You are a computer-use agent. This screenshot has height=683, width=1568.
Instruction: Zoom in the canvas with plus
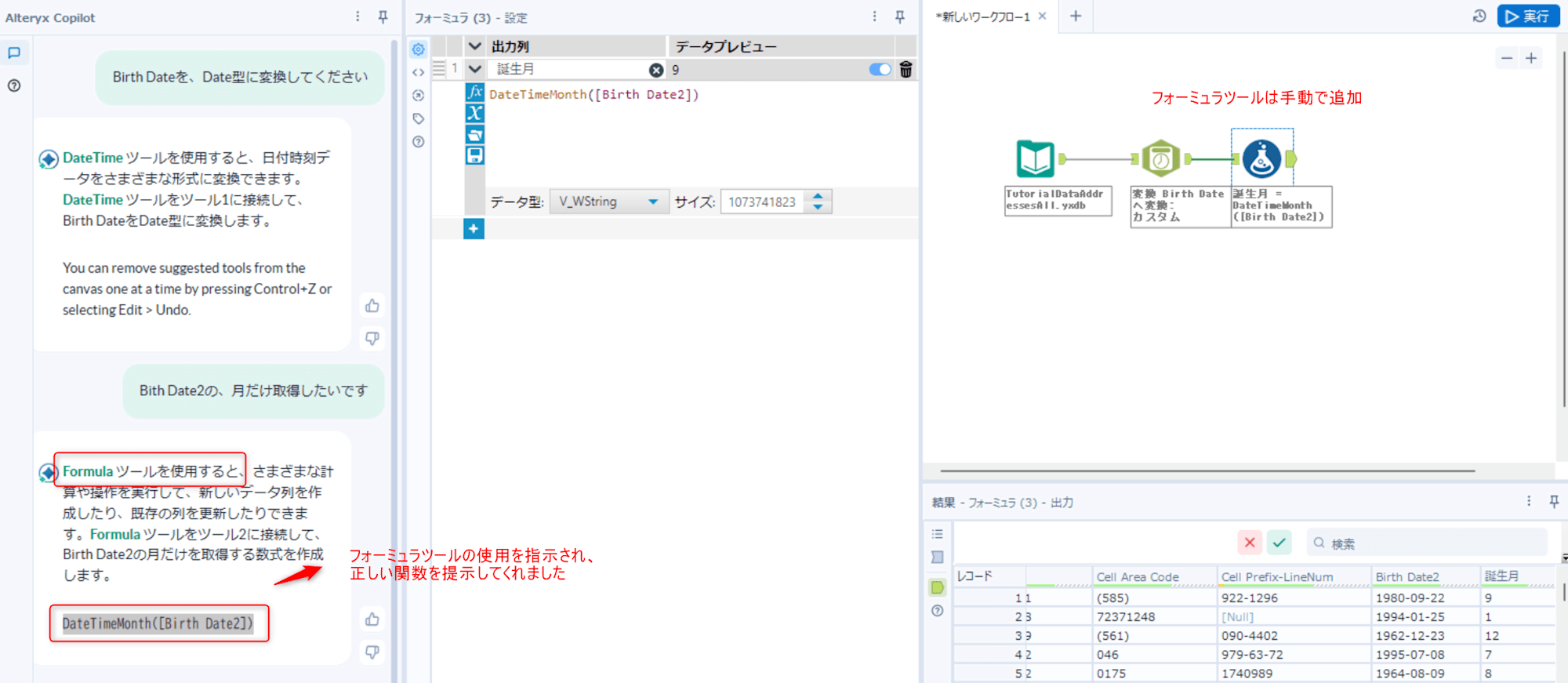(1531, 58)
